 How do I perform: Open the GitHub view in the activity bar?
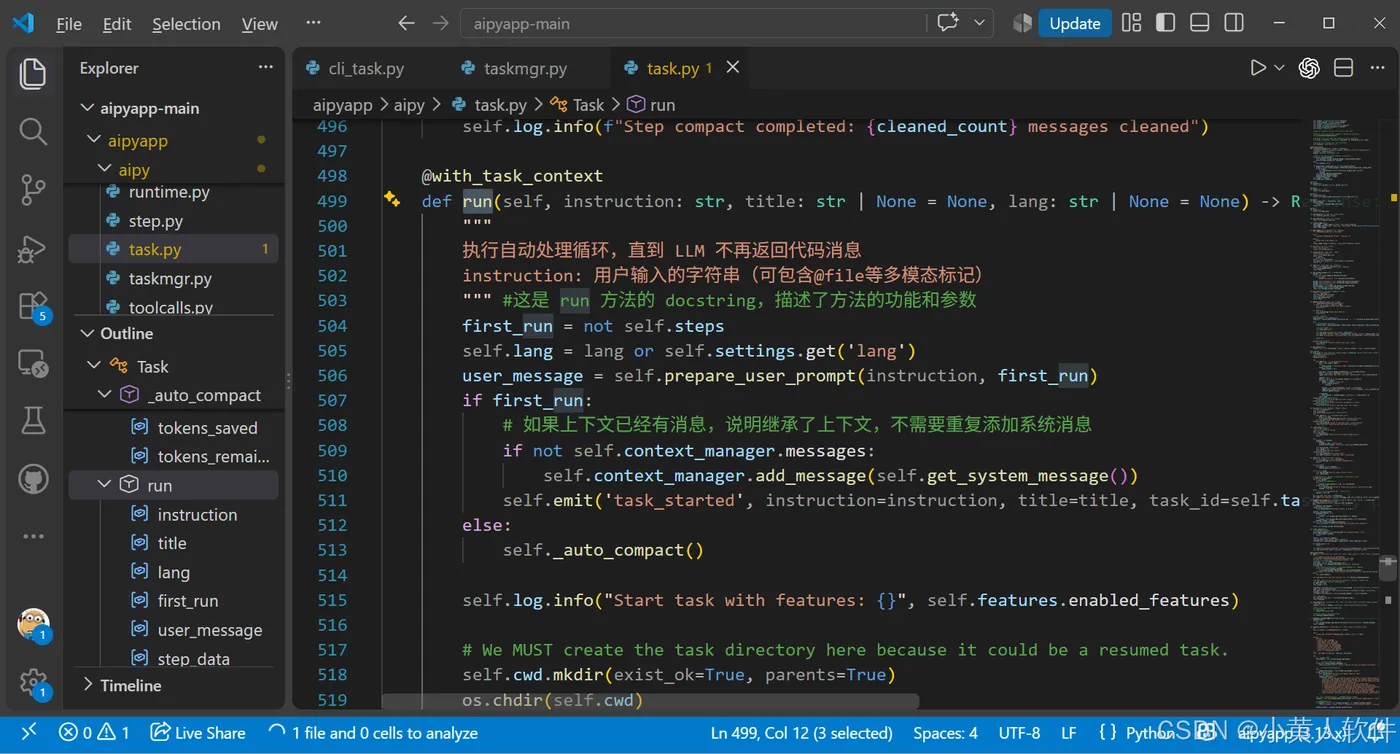(x=33, y=479)
